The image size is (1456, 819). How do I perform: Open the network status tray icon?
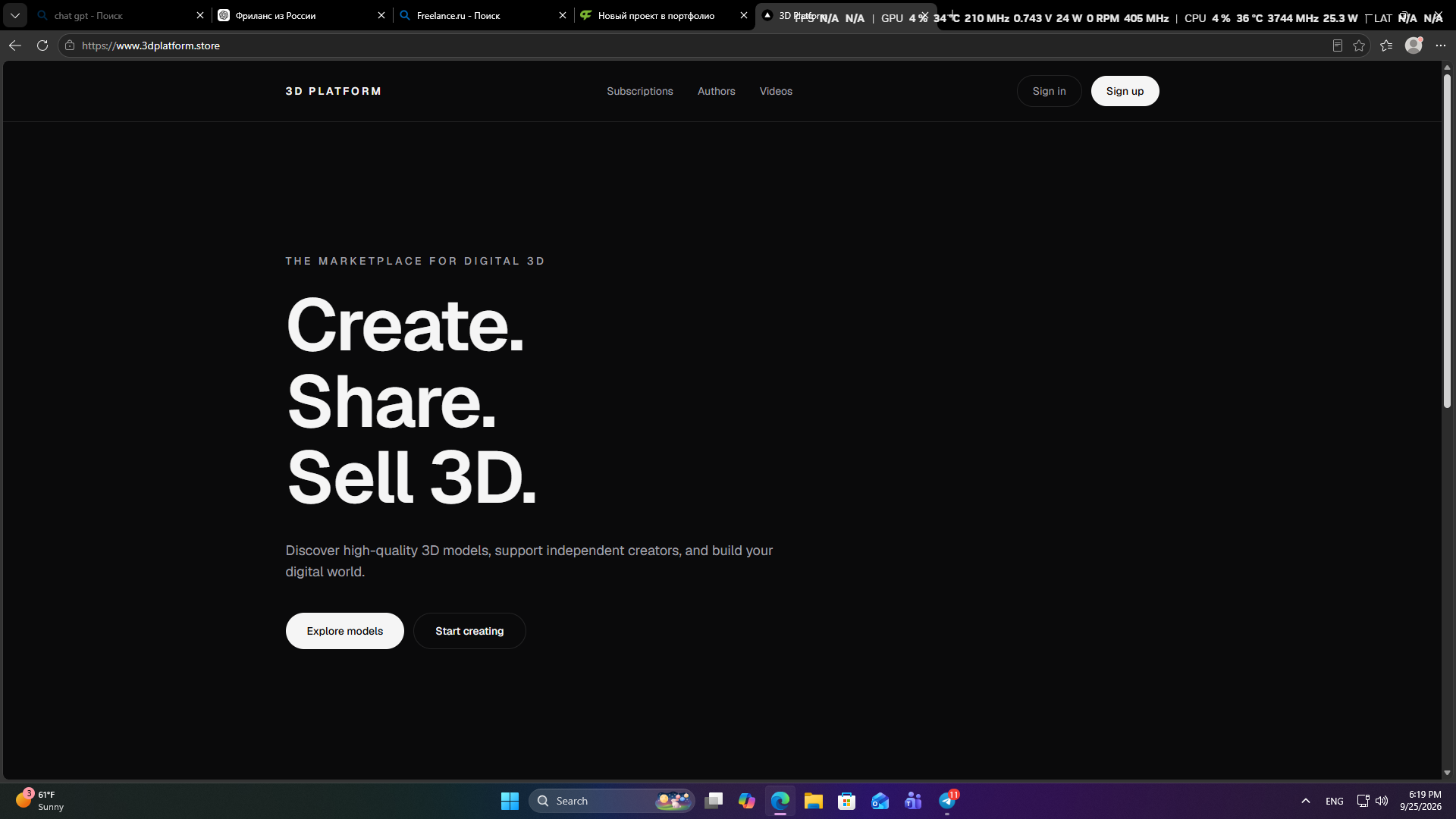pyautogui.click(x=1363, y=801)
